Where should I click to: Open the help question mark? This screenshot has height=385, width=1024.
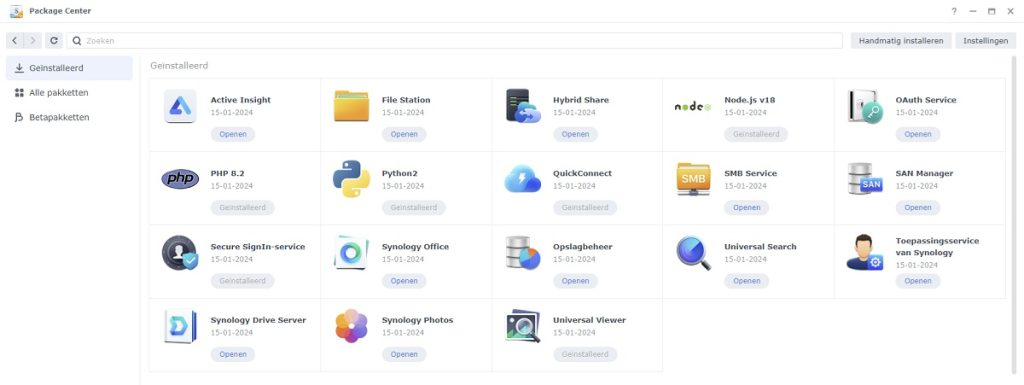tap(954, 11)
